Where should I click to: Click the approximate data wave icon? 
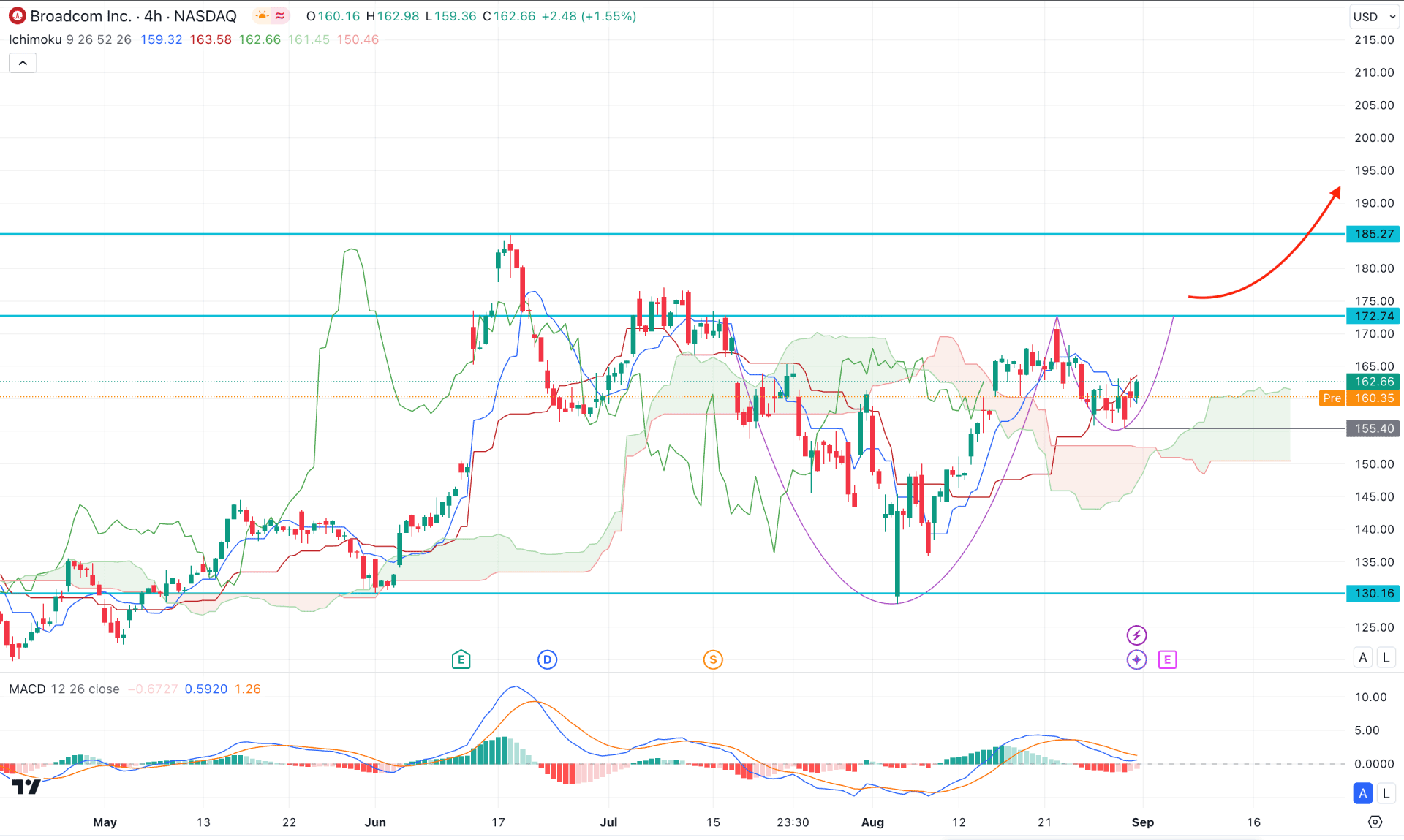[x=280, y=15]
